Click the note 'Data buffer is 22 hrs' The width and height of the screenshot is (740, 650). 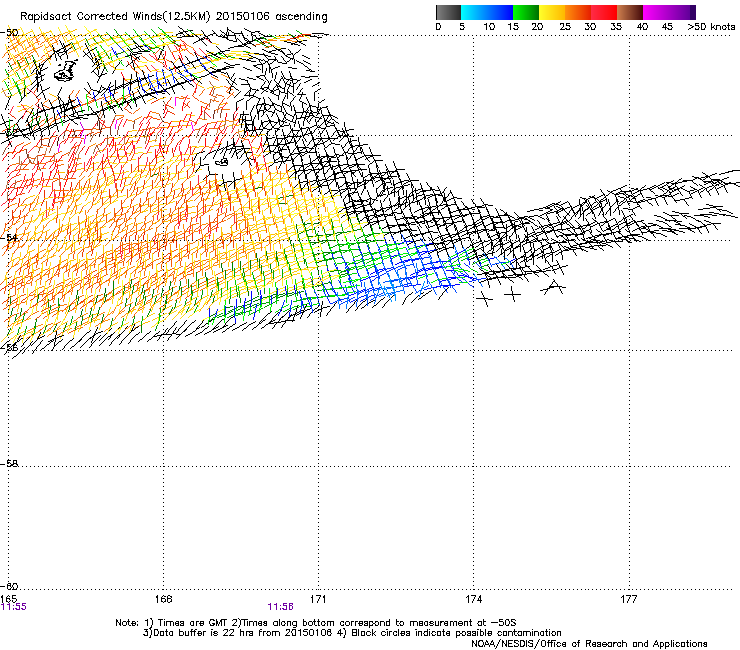point(204,633)
